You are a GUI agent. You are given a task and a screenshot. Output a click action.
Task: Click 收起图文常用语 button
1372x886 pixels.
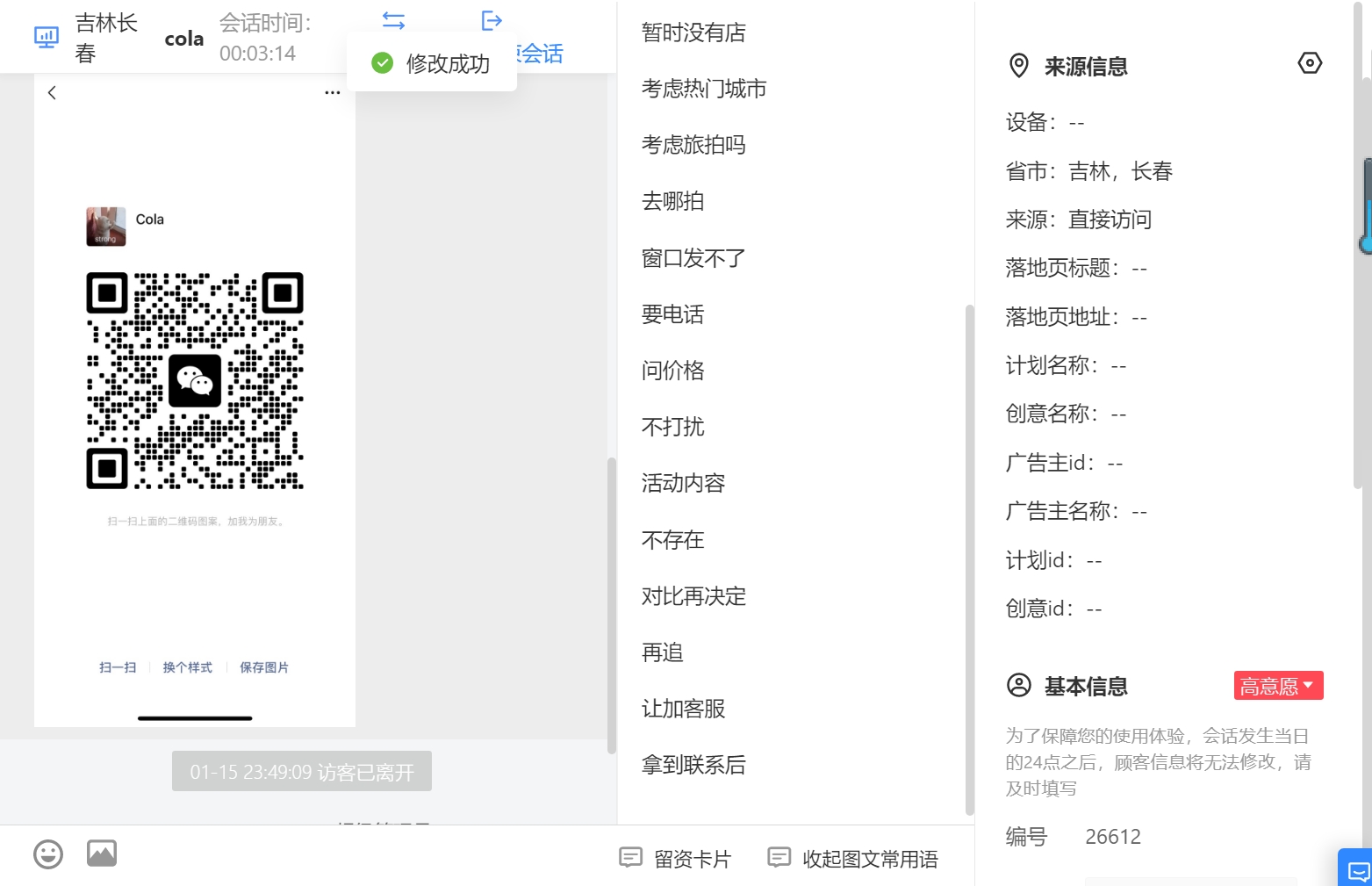(x=852, y=858)
